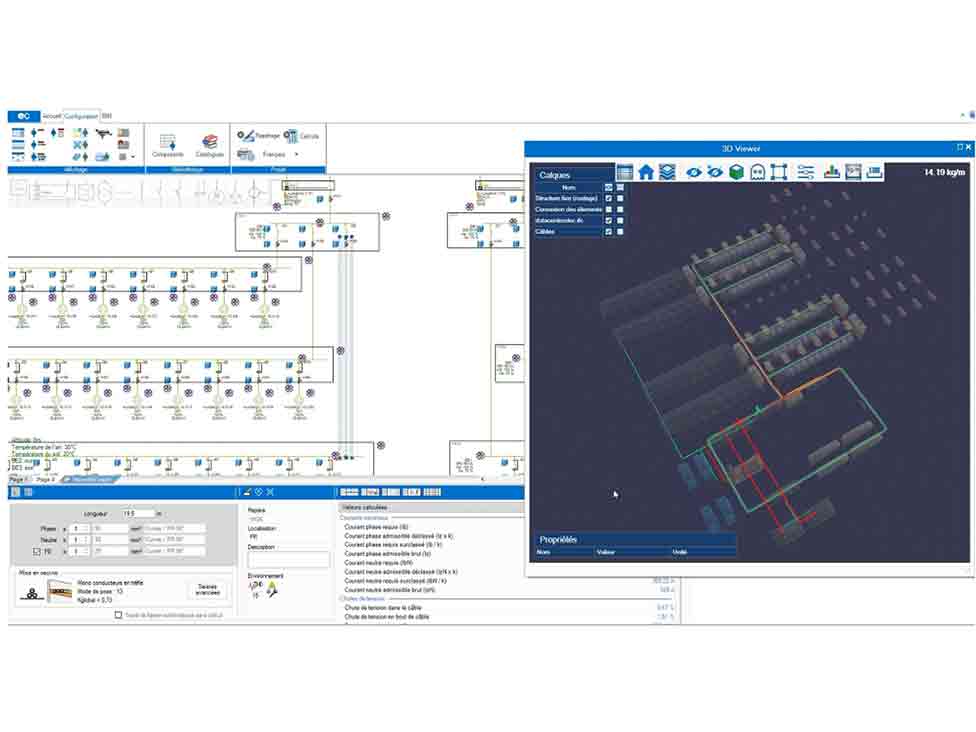Click the Longueur input field
The width and height of the screenshot is (976, 732).
tap(138, 513)
